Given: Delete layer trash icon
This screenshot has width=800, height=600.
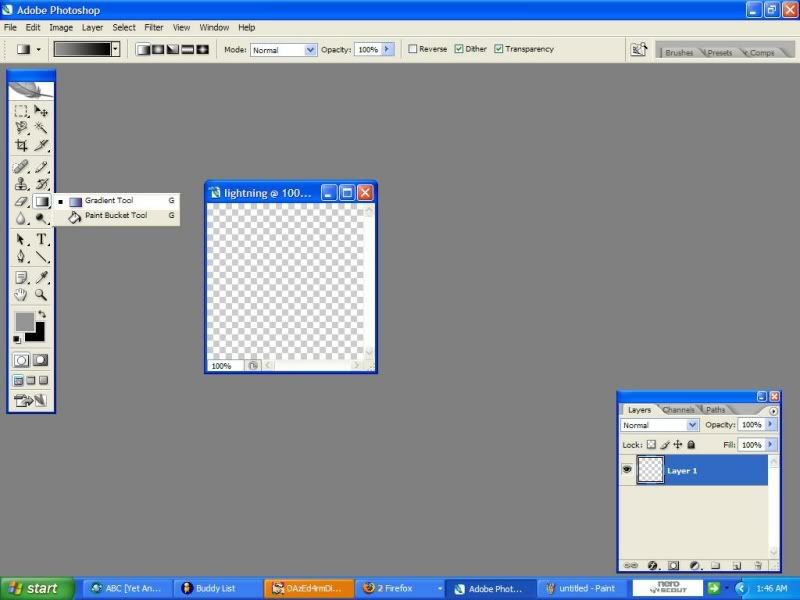Looking at the screenshot, I should (758, 565).
